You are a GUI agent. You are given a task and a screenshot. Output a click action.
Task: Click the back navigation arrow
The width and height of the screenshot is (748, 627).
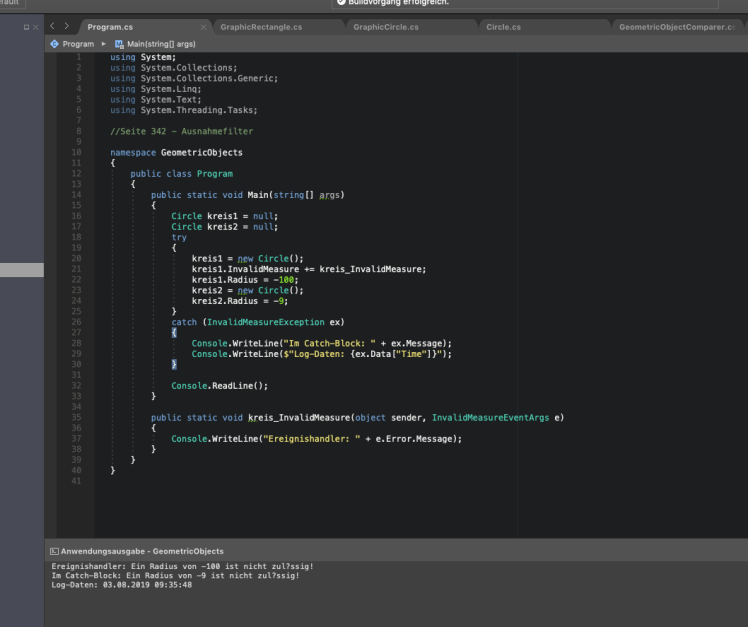point(53,26)
